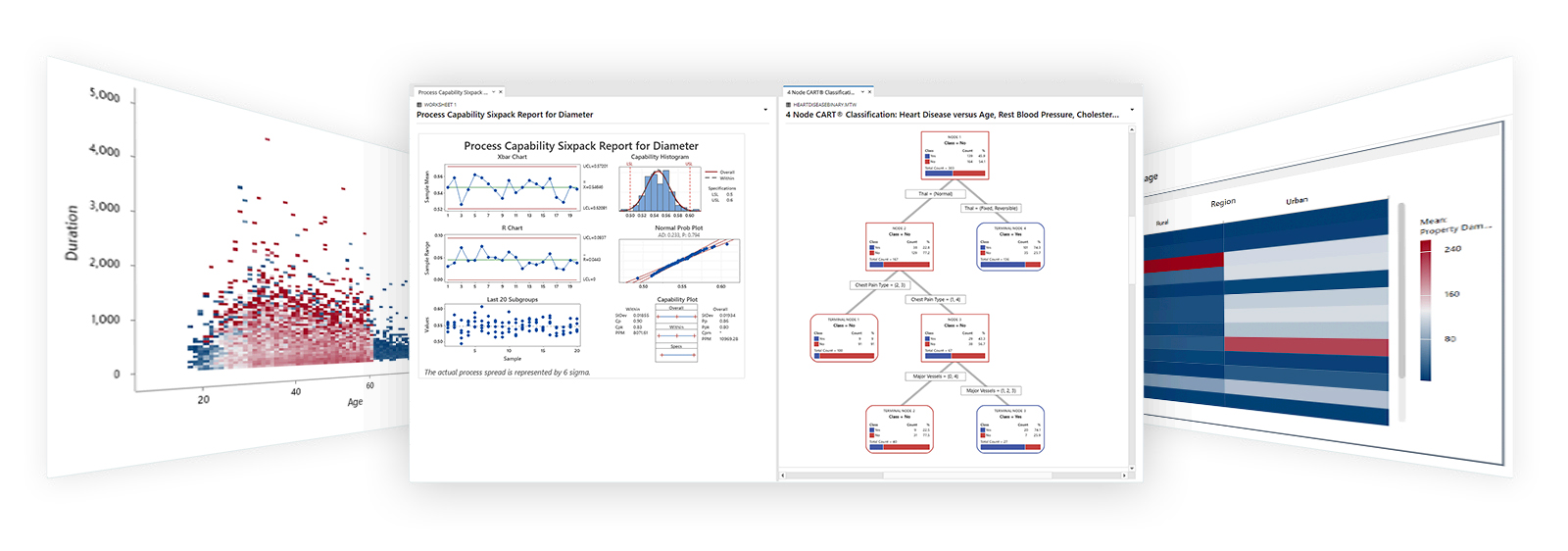Close the Process Capability Sixpack tab
Screen dimensions: 1568x551
point(501,92)
